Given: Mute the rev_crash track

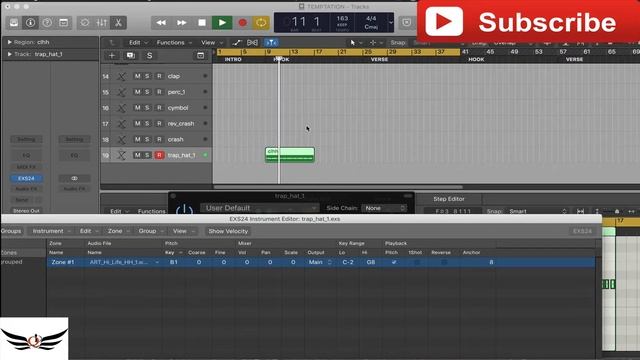Looking at the screenshot, I should (x=138, y=123).
